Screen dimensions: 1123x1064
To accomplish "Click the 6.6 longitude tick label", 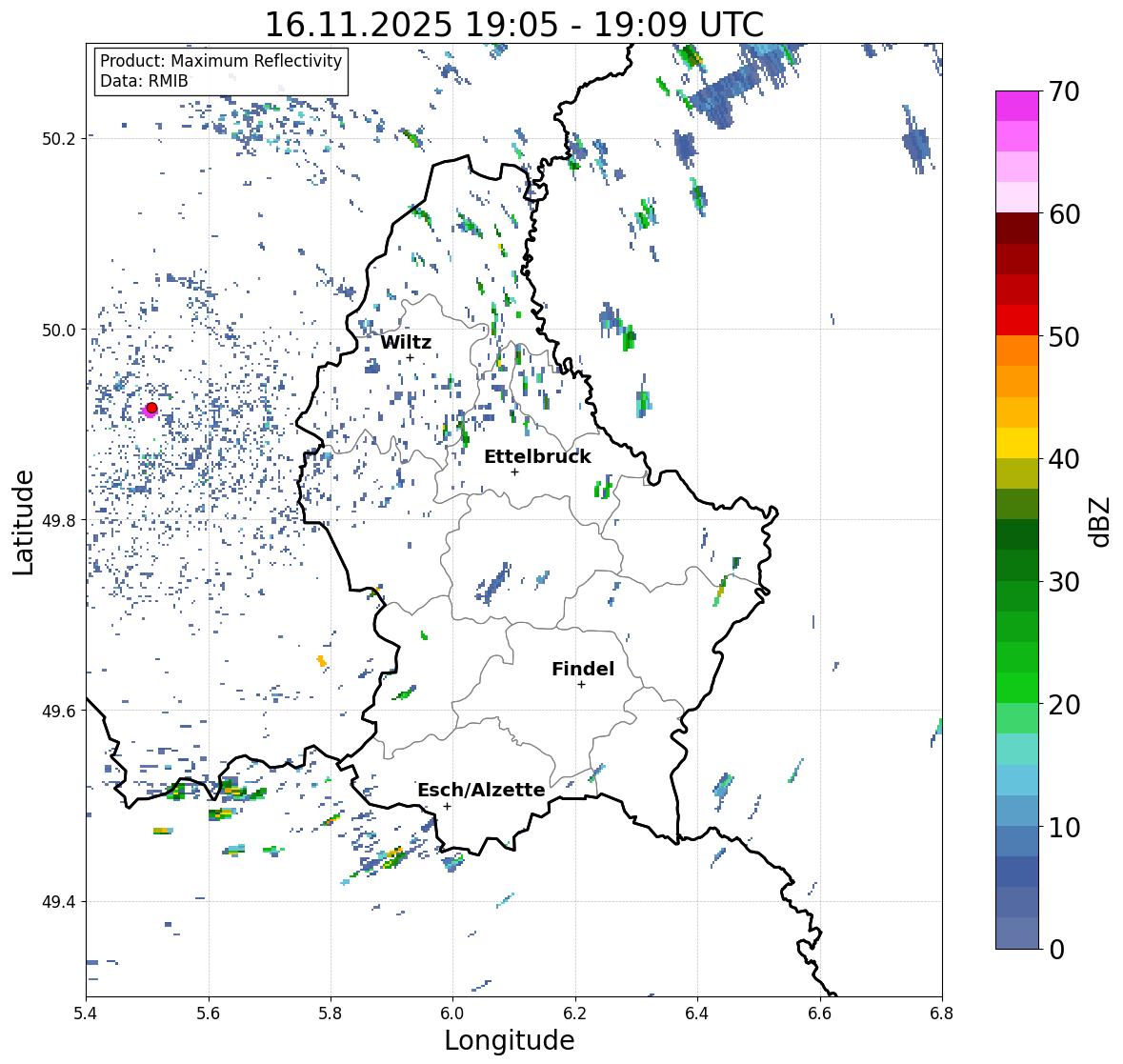I will [820, 1014].
